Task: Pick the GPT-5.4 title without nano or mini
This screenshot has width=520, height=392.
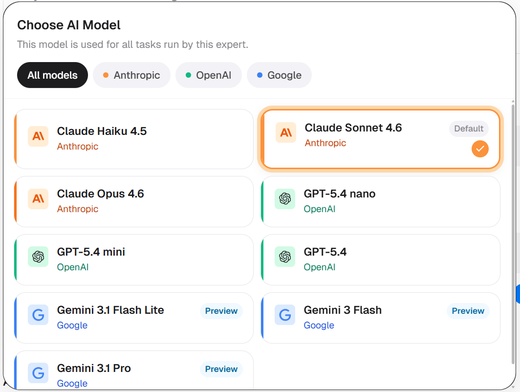Action: click(x=325, y=252)
